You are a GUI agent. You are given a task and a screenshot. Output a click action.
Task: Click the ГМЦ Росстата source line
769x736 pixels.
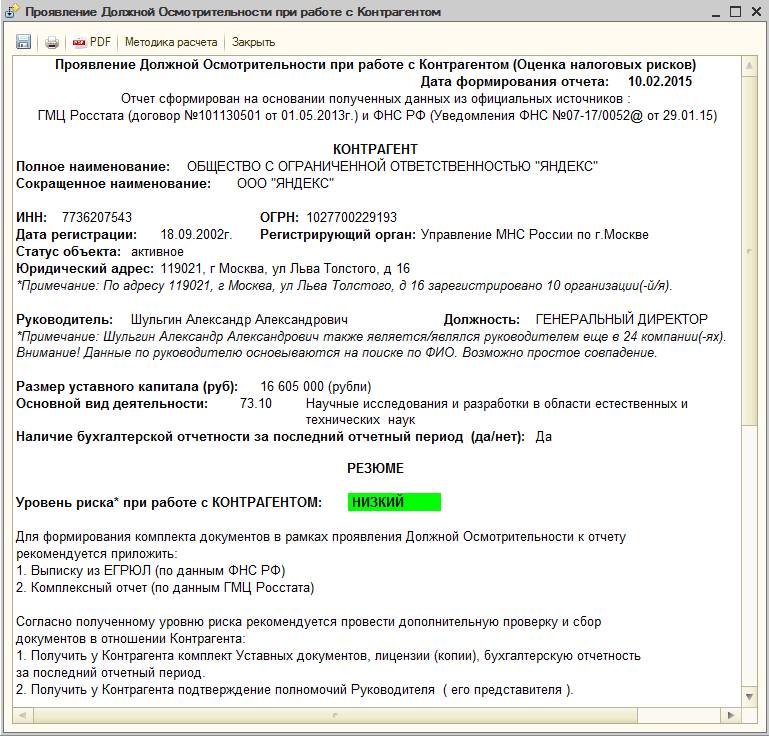(377, 116)
